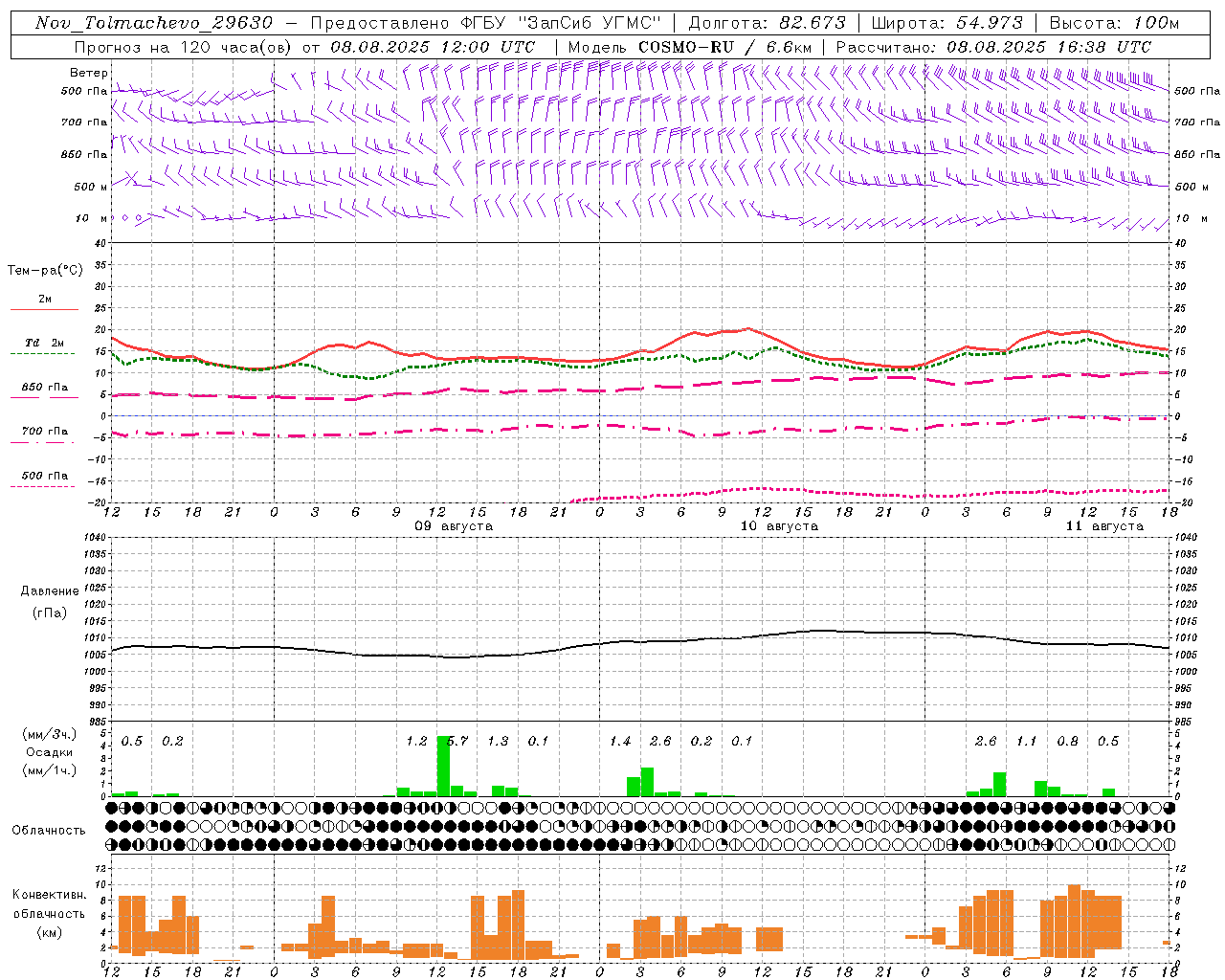Click the 'Td 2м' legend label
Image resolution: width=1225 pixels, height=980 pixels.
point(45,343)
